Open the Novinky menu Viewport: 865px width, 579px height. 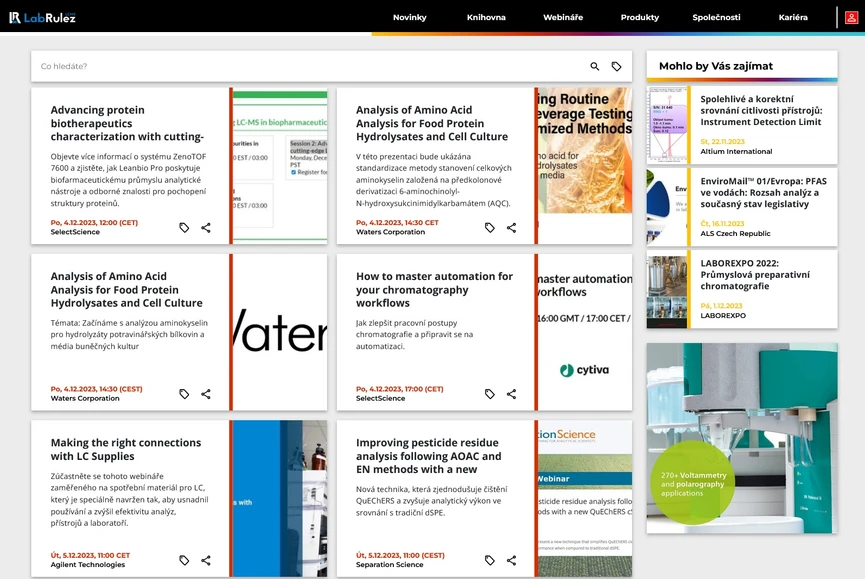click(409, 18)
